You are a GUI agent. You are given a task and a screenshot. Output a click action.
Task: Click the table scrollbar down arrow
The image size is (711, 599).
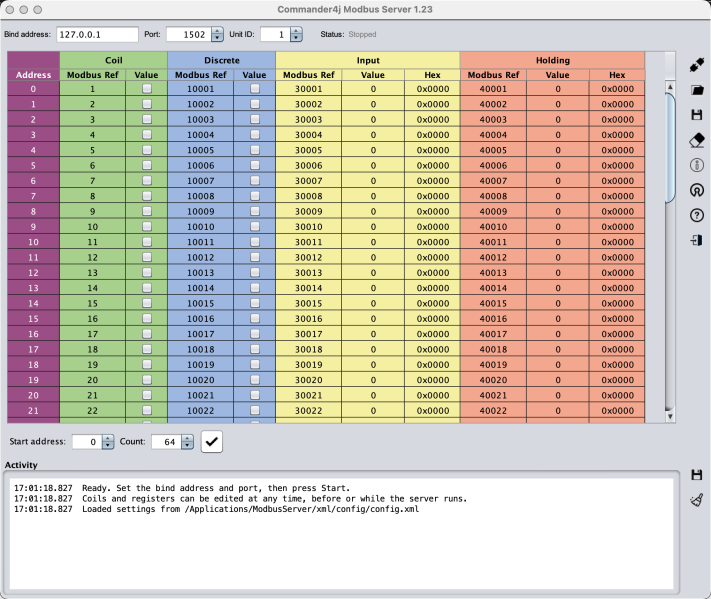(670, 416)
